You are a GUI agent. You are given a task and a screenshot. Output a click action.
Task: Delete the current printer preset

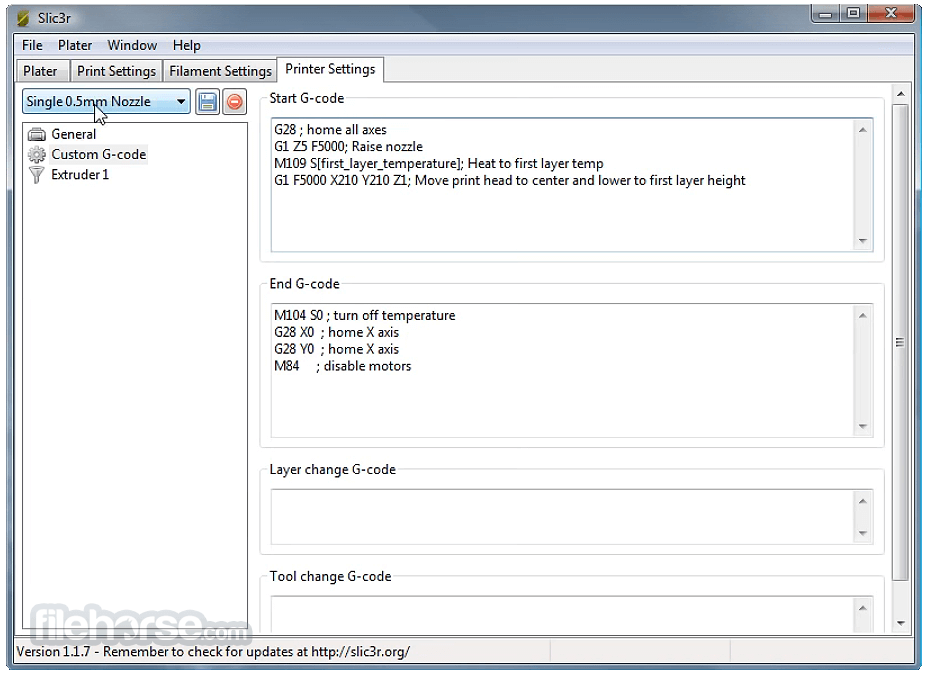click(x=234, y=102)
